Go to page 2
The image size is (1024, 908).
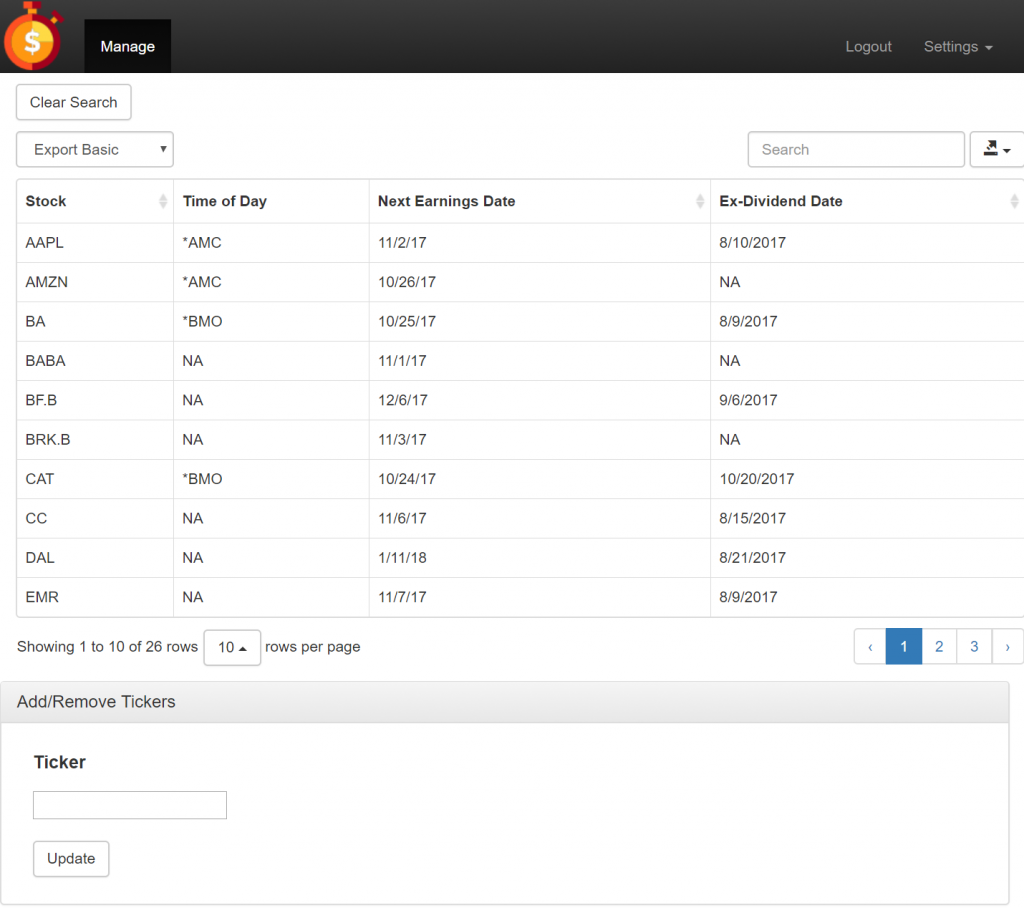pyautogui.click(x=939, y=647)
